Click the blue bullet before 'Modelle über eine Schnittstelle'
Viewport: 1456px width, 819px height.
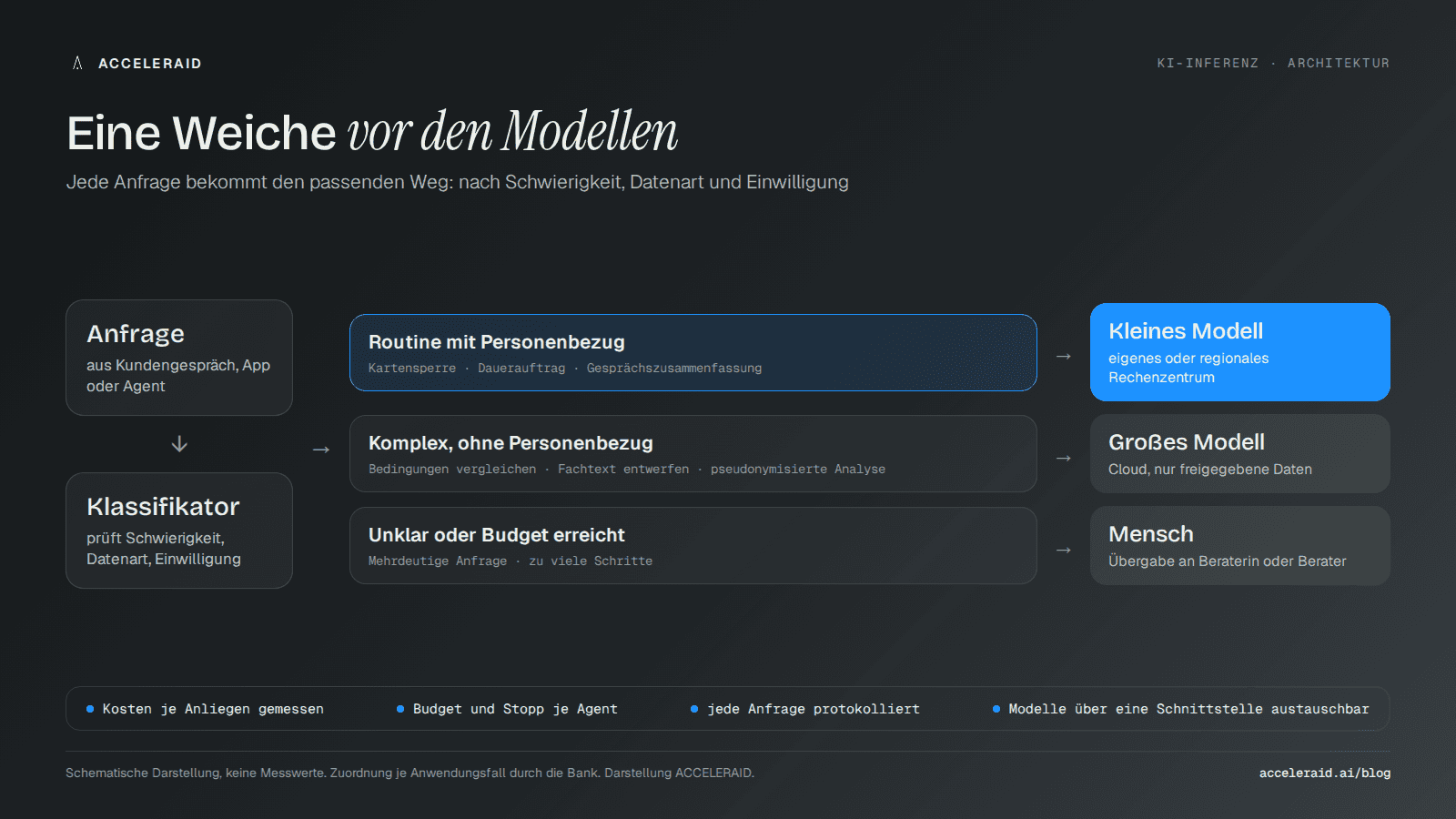click(x=996, y=709)
